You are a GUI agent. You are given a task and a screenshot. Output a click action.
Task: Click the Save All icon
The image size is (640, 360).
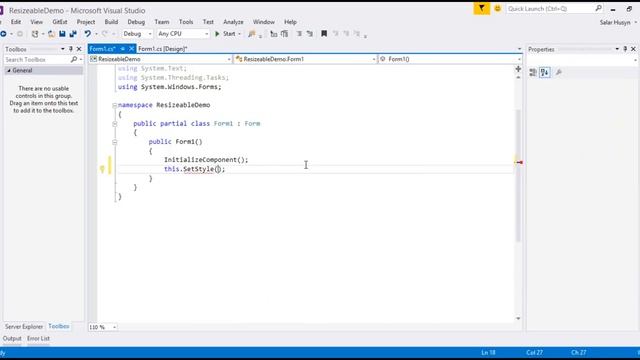(73, 34)
